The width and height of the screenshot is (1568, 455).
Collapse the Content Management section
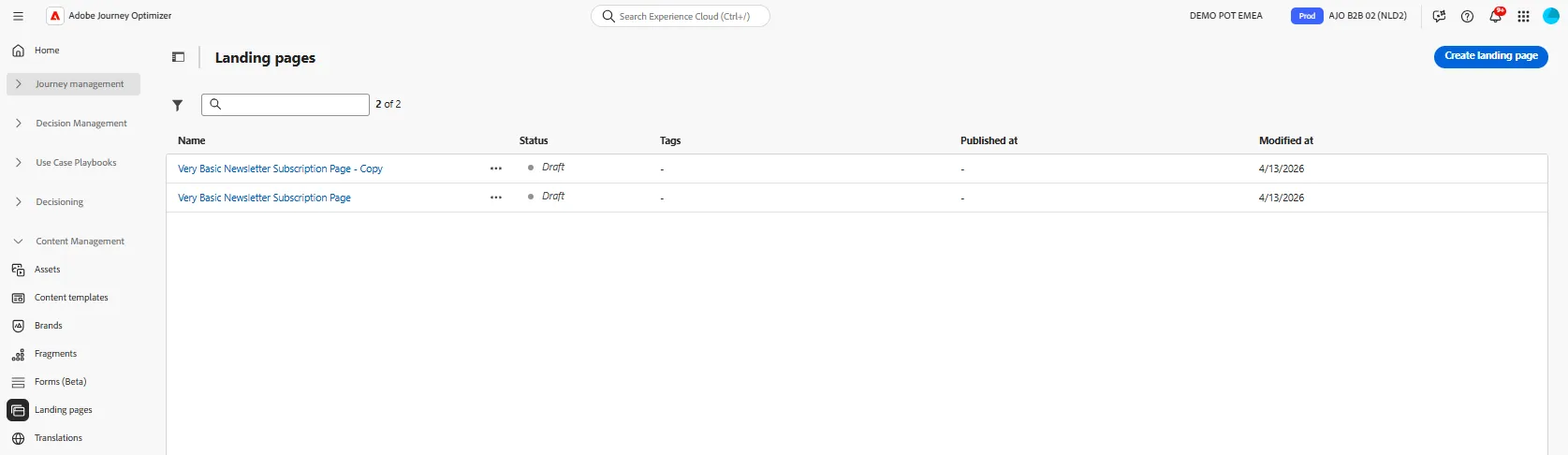[x=73, y=242]
